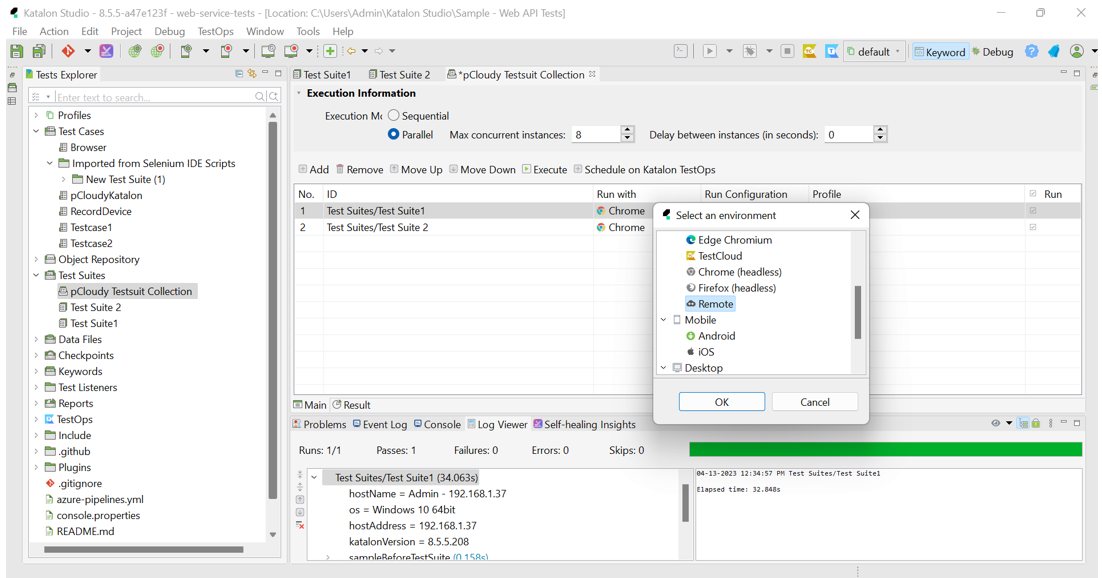The image size is (1102, 578).
Task: Click OK in Select an environment dialog
Action: (721, 402)
